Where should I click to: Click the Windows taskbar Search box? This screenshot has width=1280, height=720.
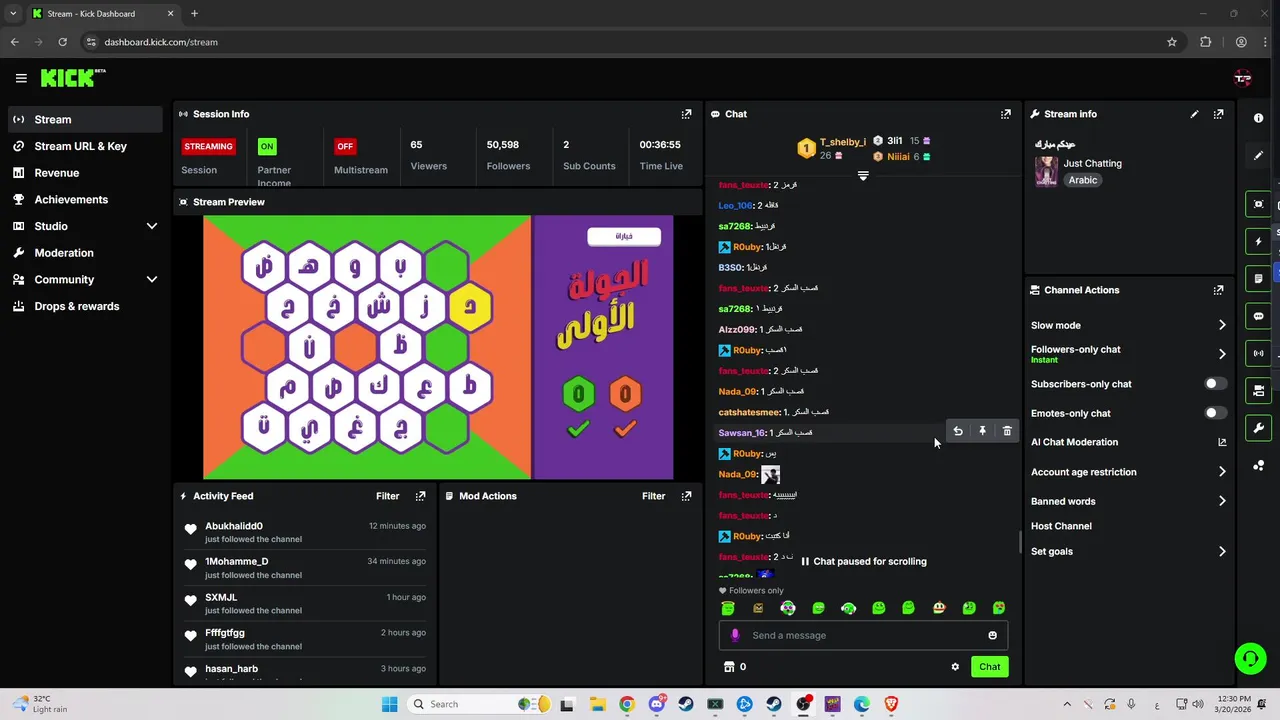(x=477, y=704)
